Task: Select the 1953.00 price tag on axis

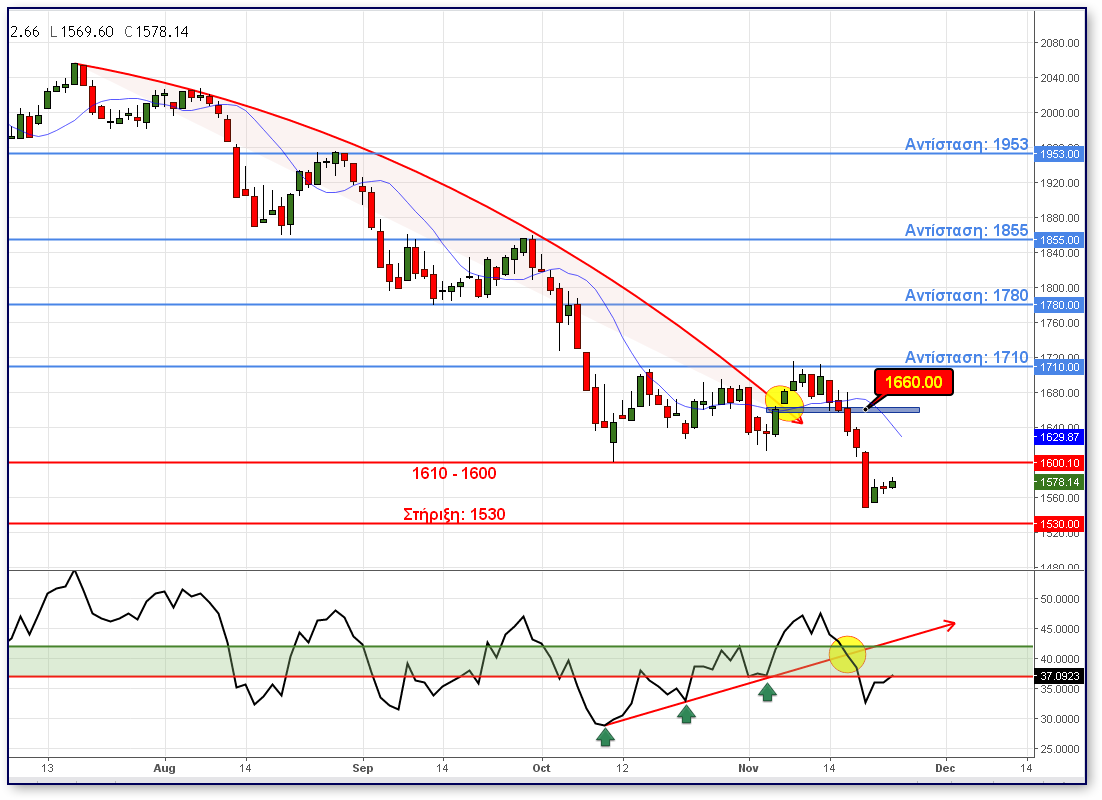Action: coord(1059,154)
